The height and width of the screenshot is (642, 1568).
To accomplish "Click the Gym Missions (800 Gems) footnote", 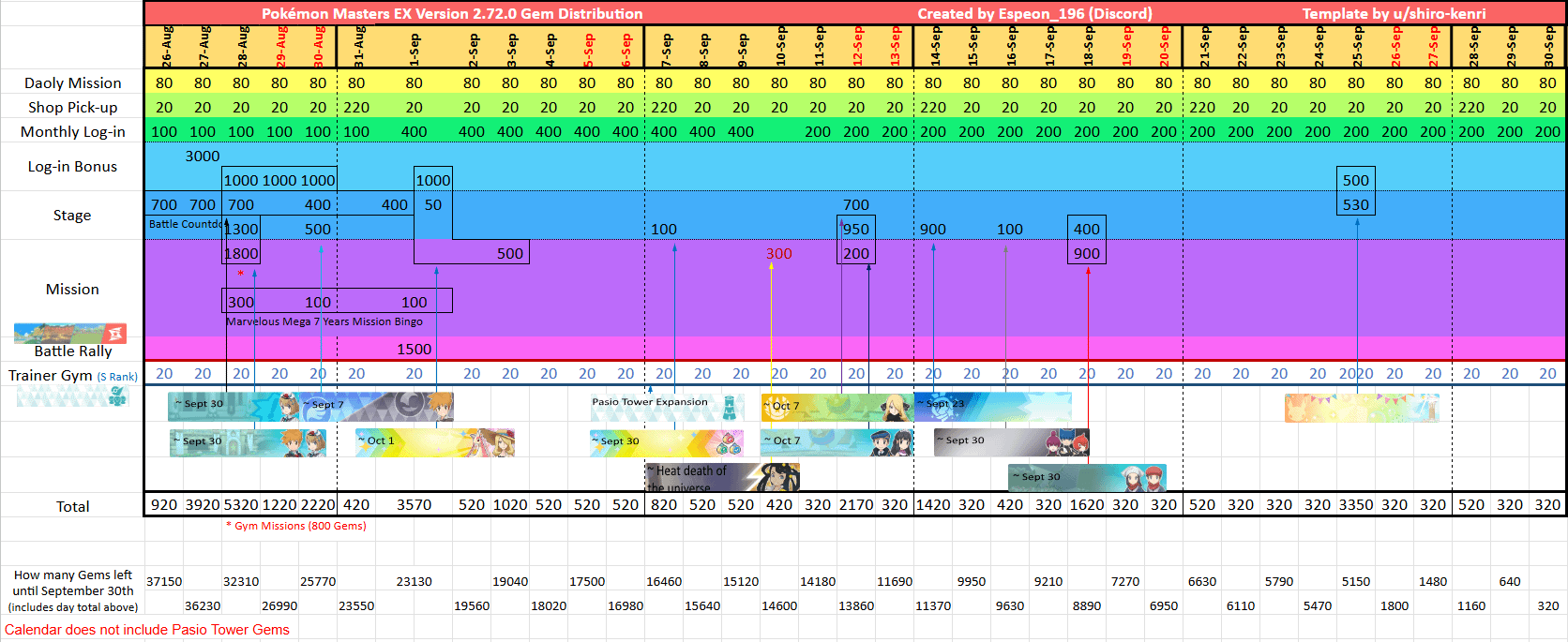I will pos(296,526).
